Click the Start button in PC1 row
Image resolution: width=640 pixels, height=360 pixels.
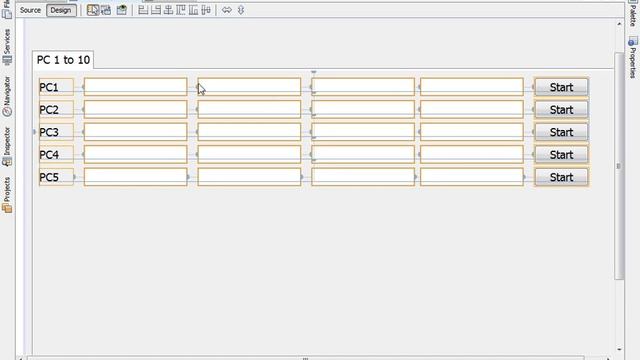561,87
